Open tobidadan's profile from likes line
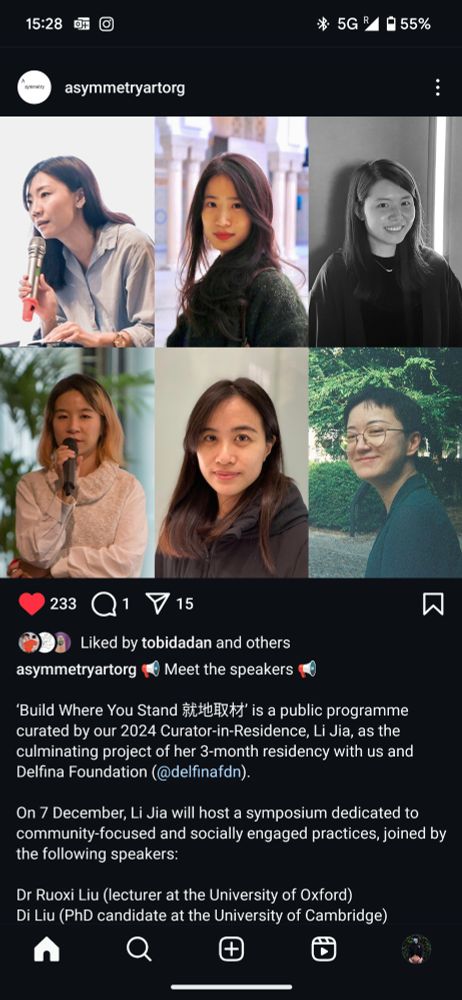 177,643
